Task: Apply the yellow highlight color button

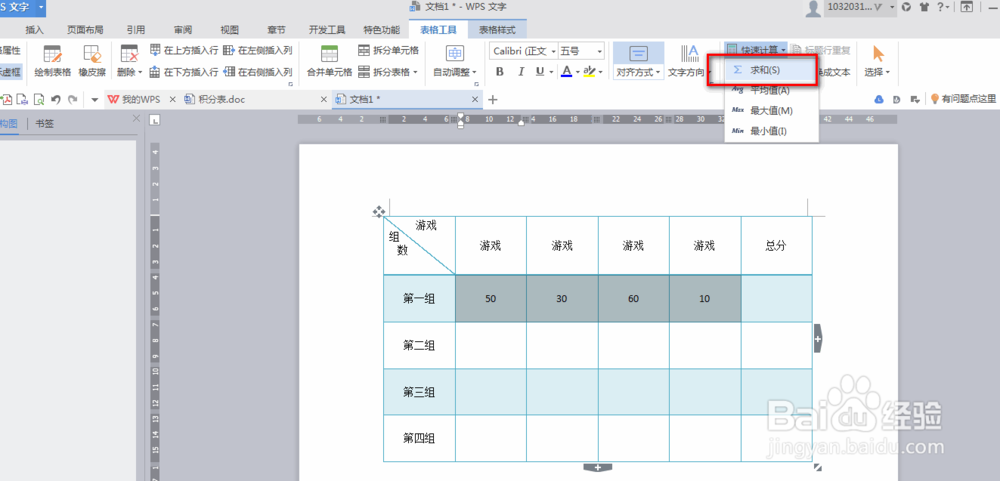Action: 589,72
